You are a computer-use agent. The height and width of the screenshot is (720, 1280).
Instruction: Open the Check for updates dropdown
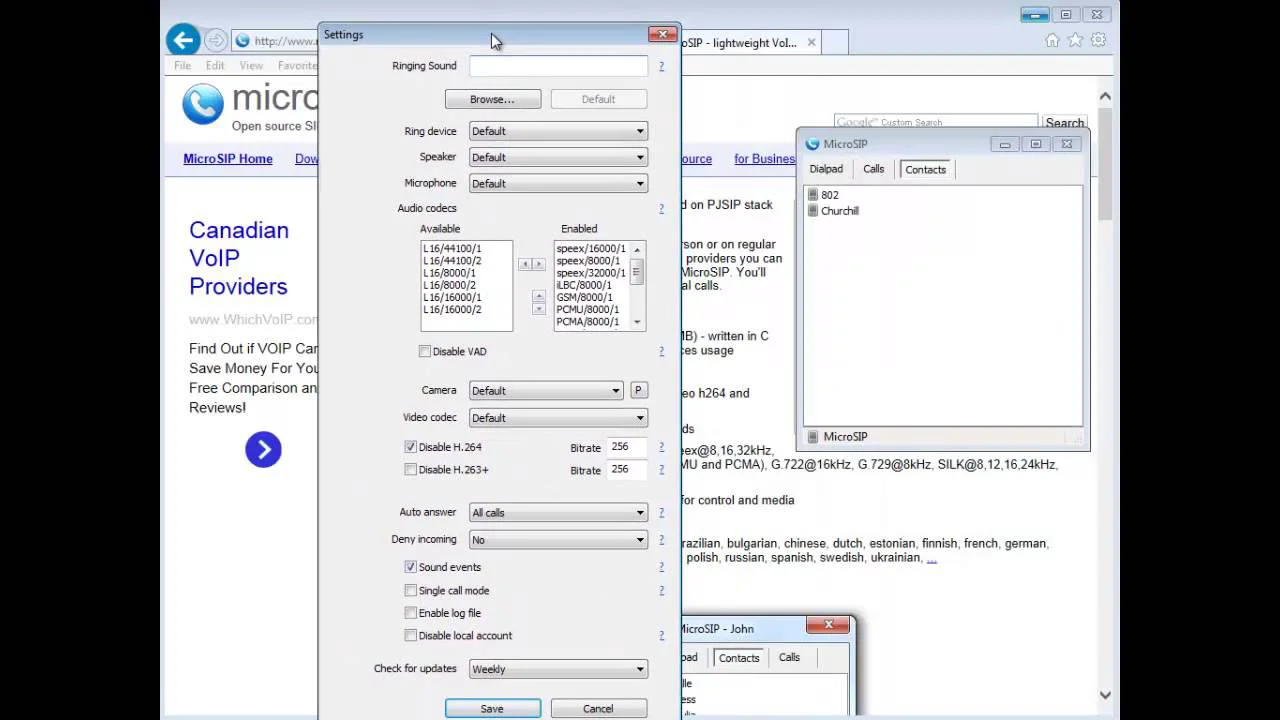(558, 669)
